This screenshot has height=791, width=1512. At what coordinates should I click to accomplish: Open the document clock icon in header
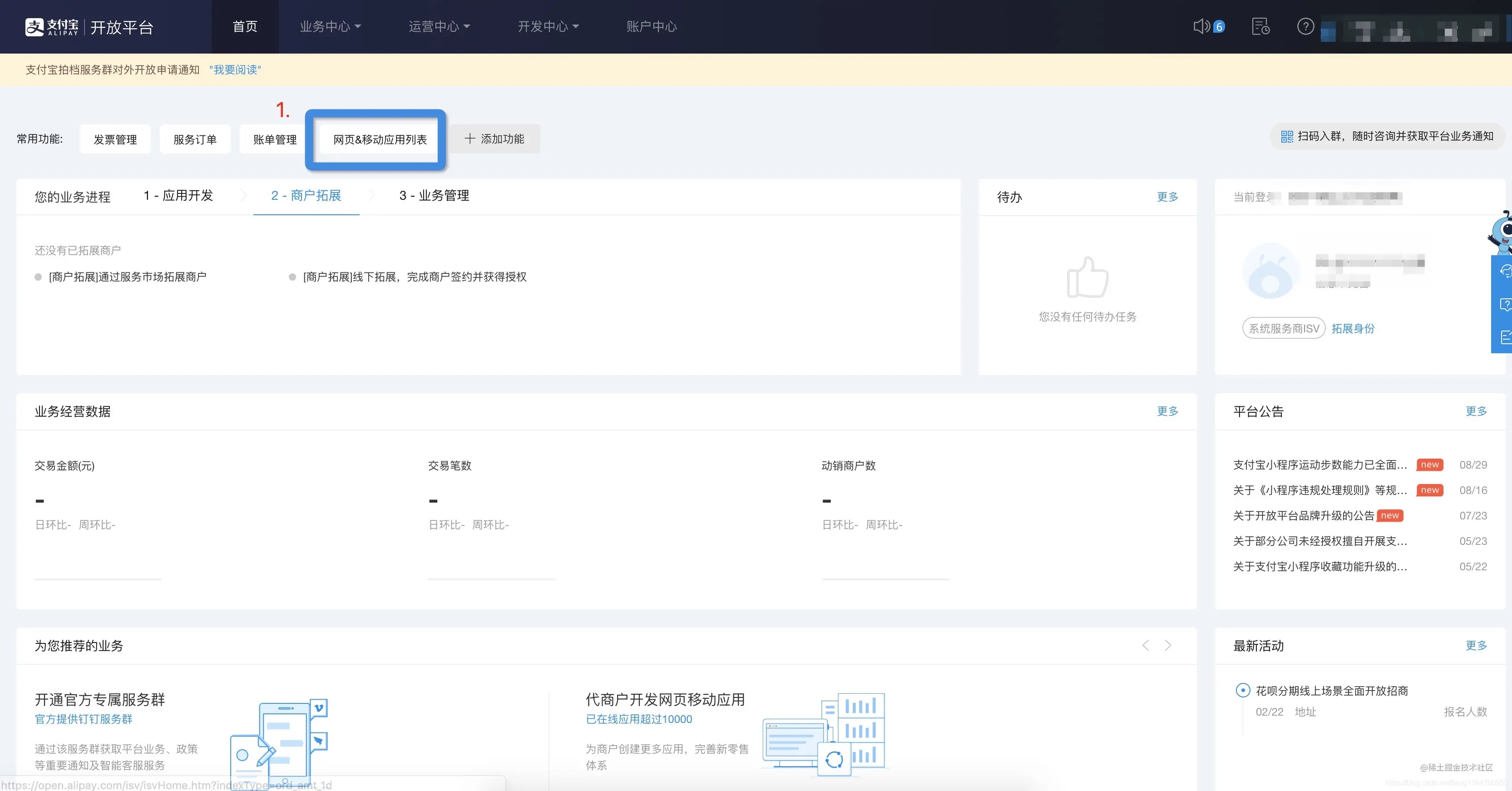pyautogui.click(x=1261, y=26)
